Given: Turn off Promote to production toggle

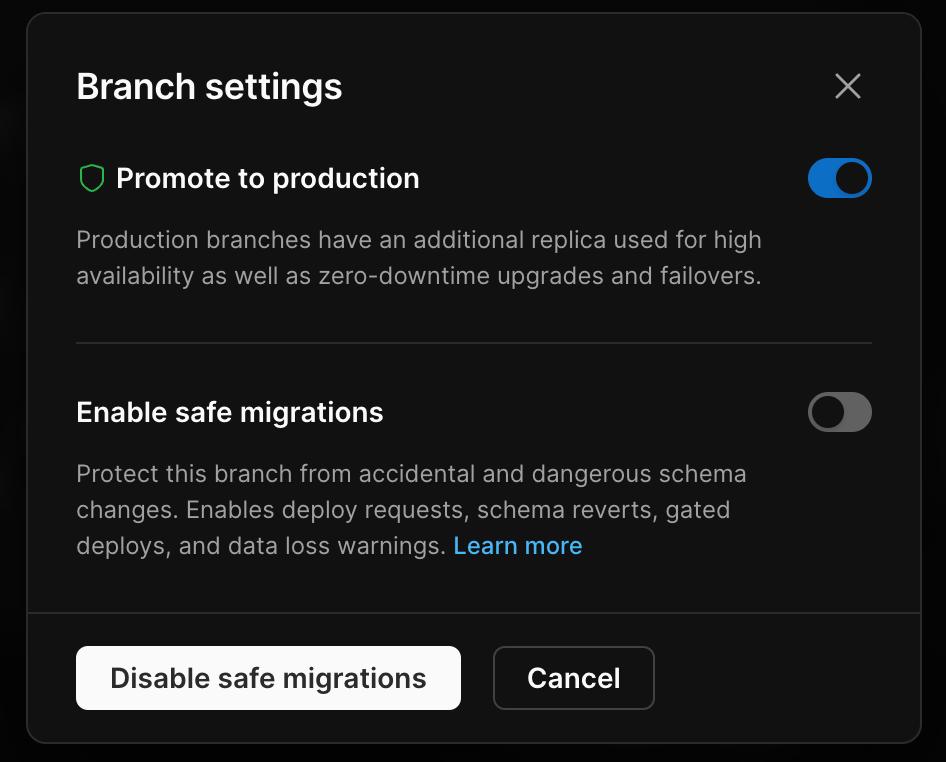Looking at the screenshot, I should click(839, 179).
